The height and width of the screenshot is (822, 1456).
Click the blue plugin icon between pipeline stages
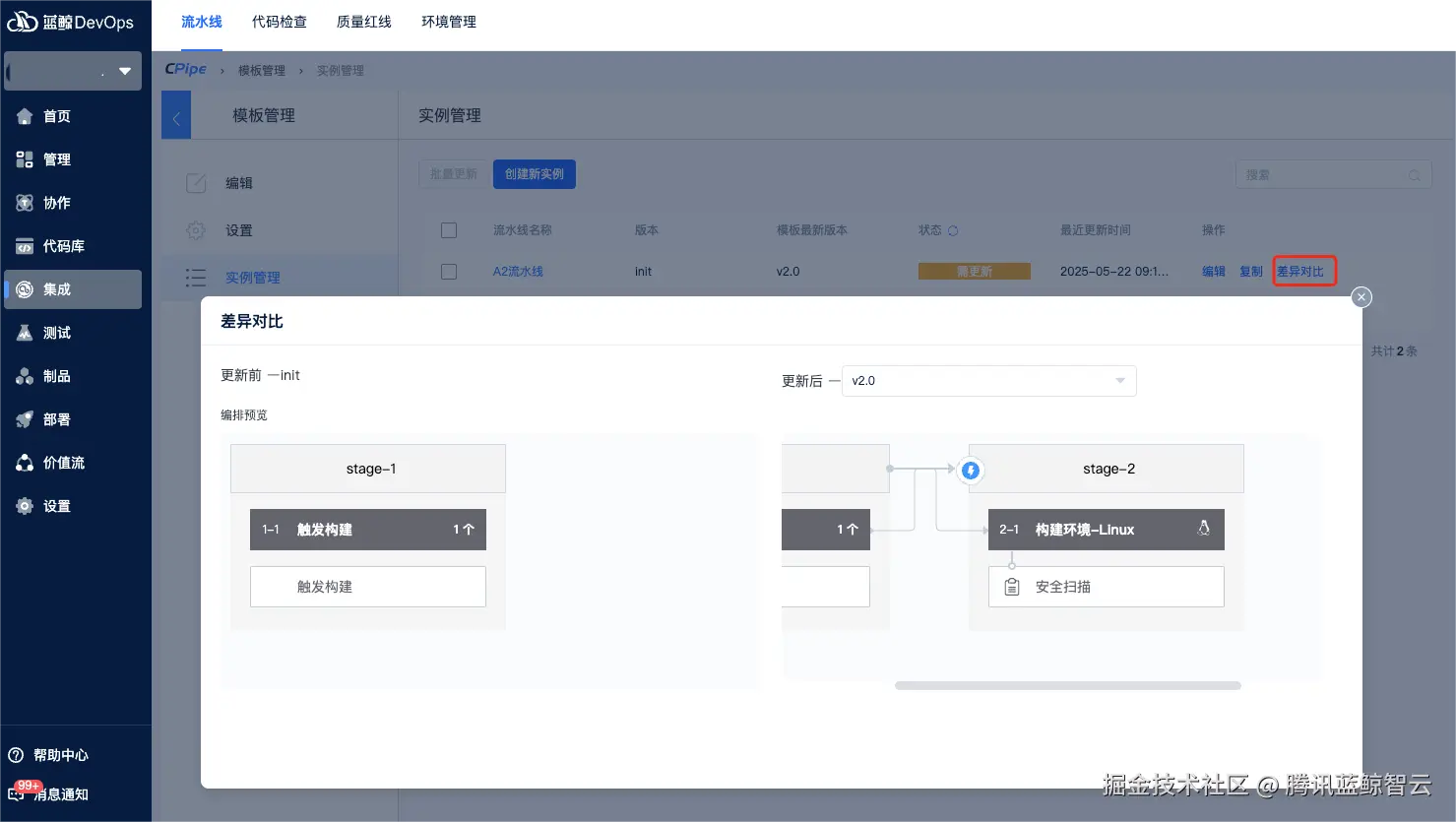[x=971, y=471]
